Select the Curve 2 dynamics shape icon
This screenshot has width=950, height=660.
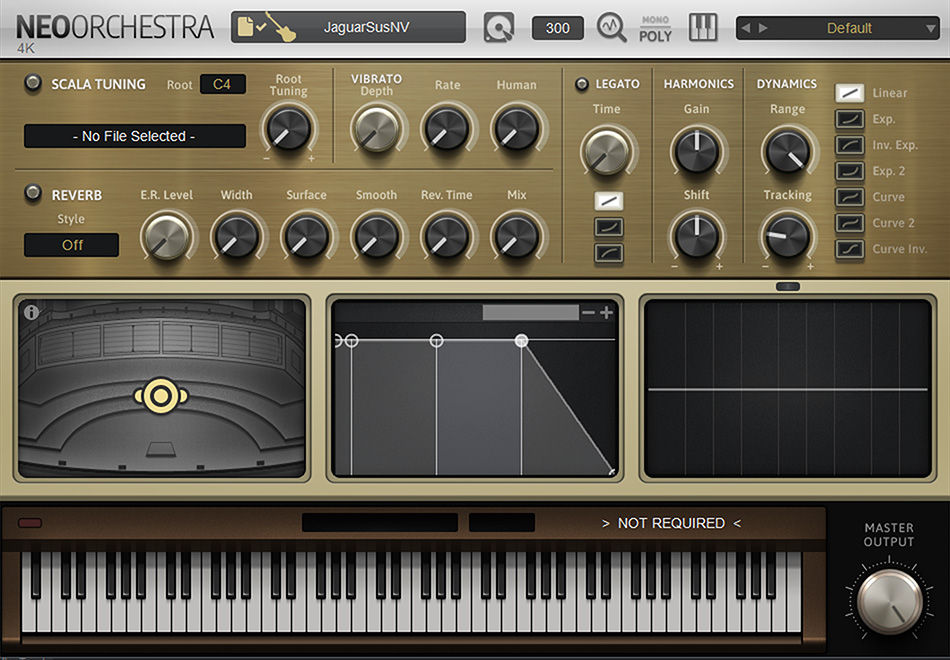pyautogui.click(x=849, y=222)
